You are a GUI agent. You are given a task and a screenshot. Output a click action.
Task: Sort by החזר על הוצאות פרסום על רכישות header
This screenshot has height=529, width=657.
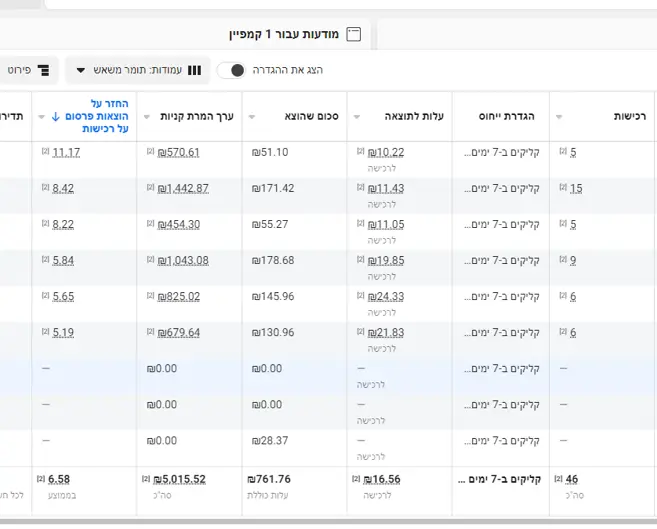tap(97, 116)
